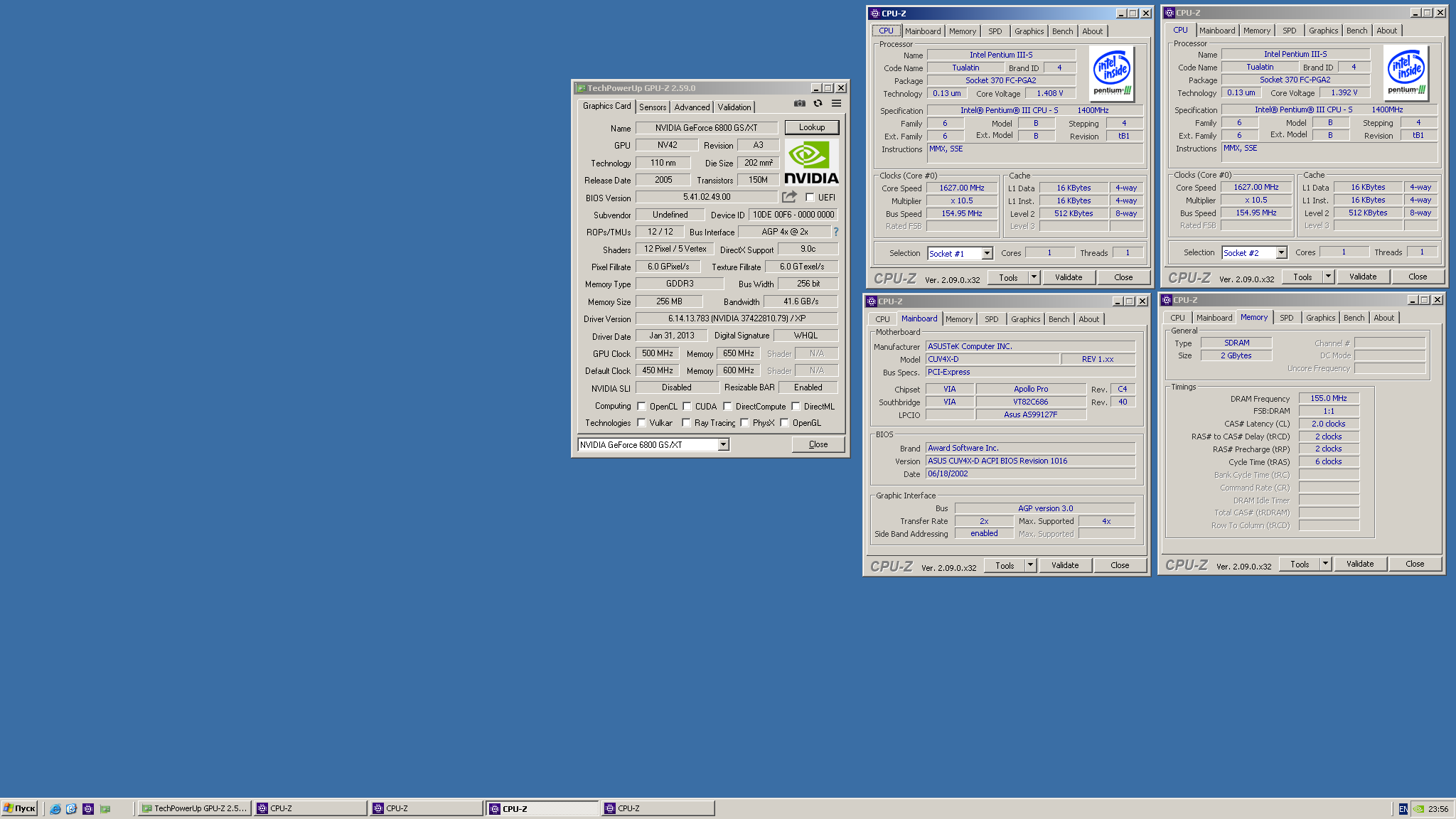The image size is (1456, 819).
Task: Click Validate in Socket #1 CPU-Z window
Action: 1069,277
